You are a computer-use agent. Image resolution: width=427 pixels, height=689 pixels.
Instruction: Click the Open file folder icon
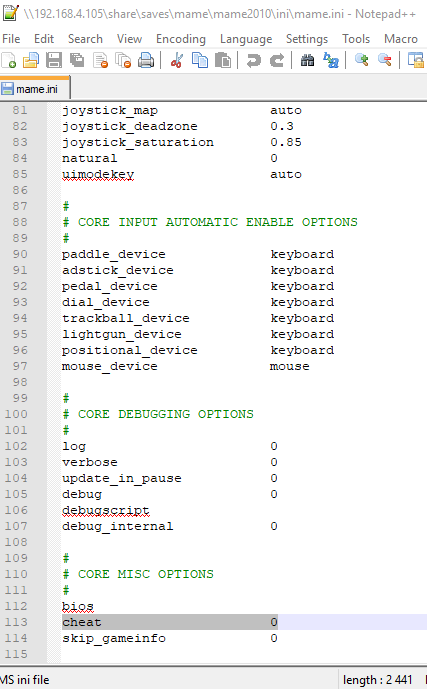coord(31,60)
